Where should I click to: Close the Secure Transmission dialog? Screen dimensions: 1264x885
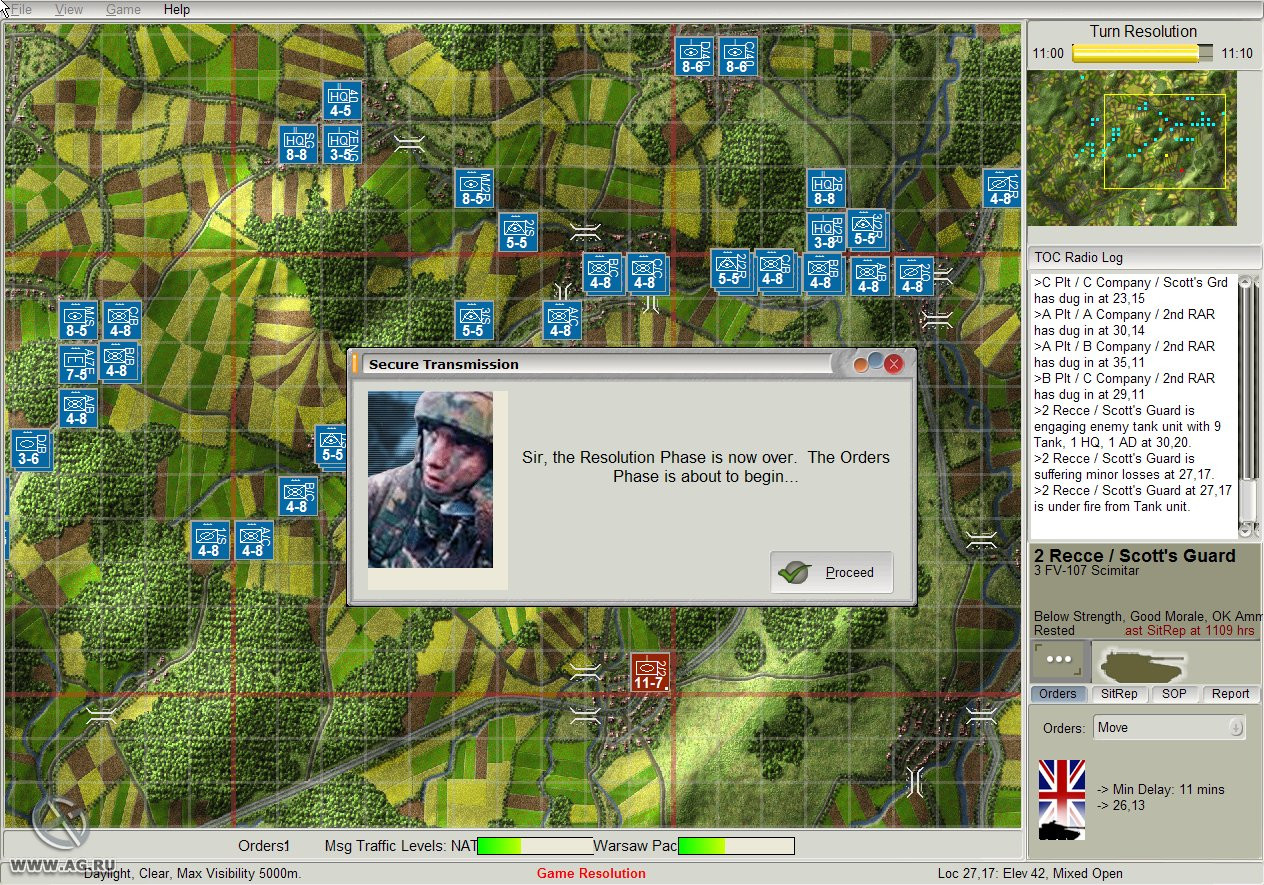click(x=894, y=364)
